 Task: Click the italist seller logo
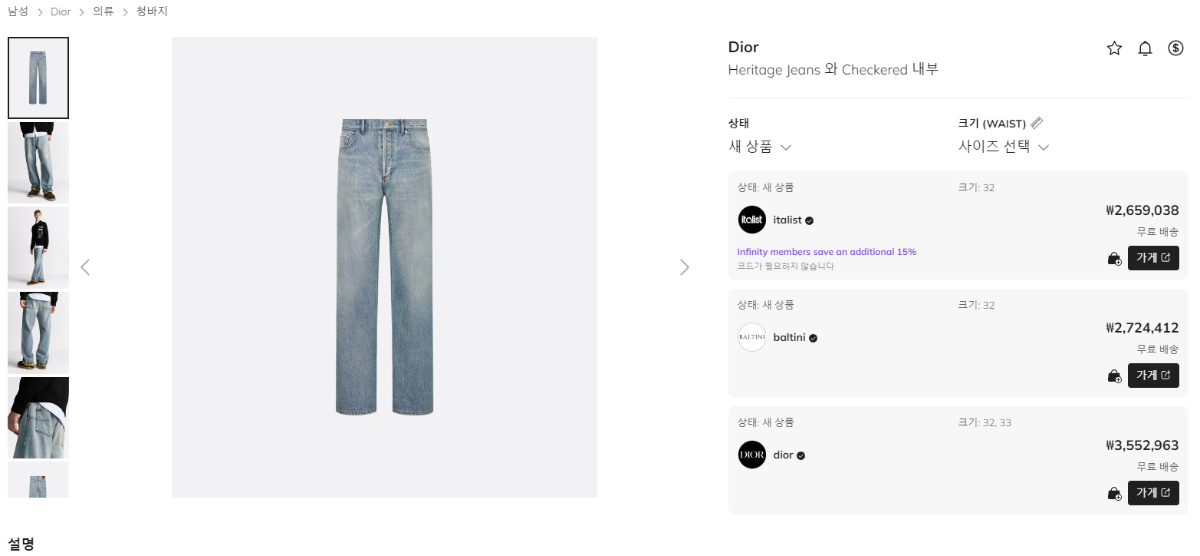click(752, 220)
